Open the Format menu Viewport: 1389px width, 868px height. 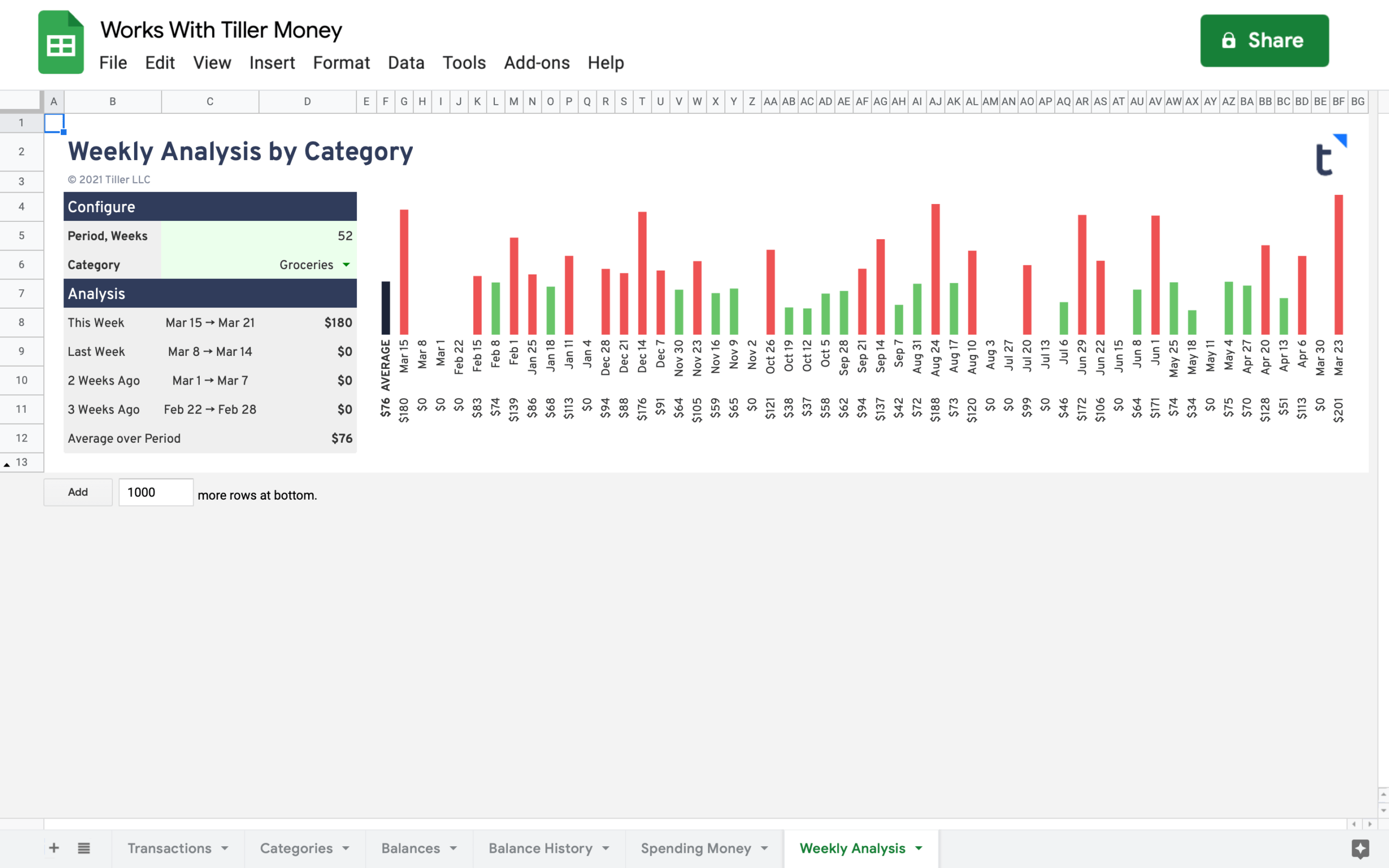341,62
